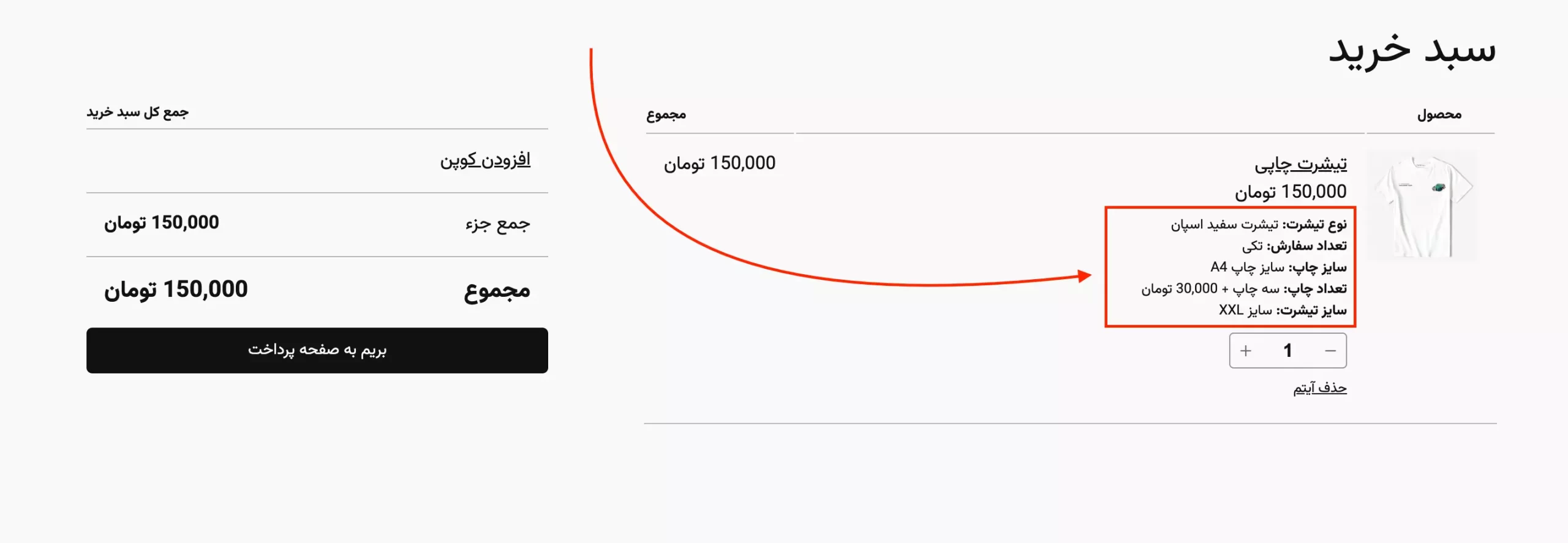Click the جمع جزء subtotal label
1568x543 pixels.
point(497,225)
